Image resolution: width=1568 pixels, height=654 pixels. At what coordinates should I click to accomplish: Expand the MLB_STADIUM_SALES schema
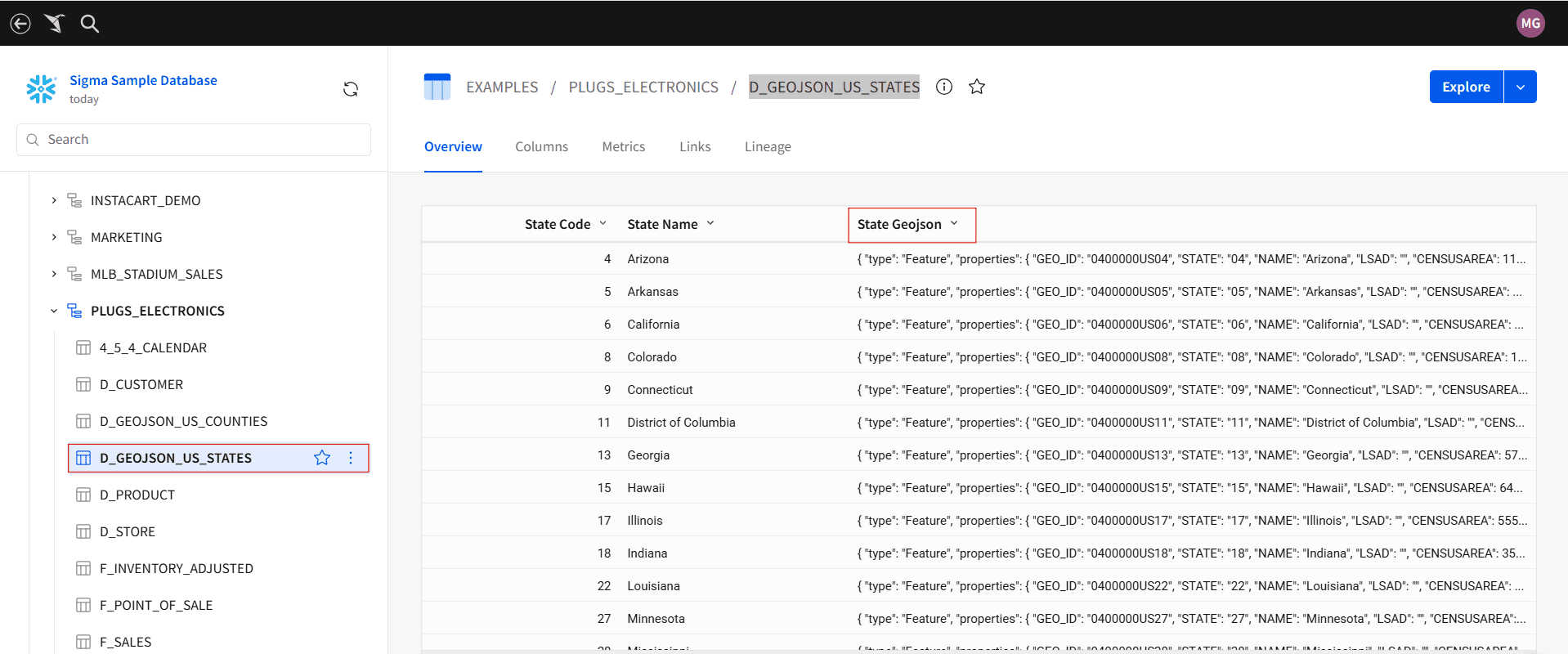54,274
